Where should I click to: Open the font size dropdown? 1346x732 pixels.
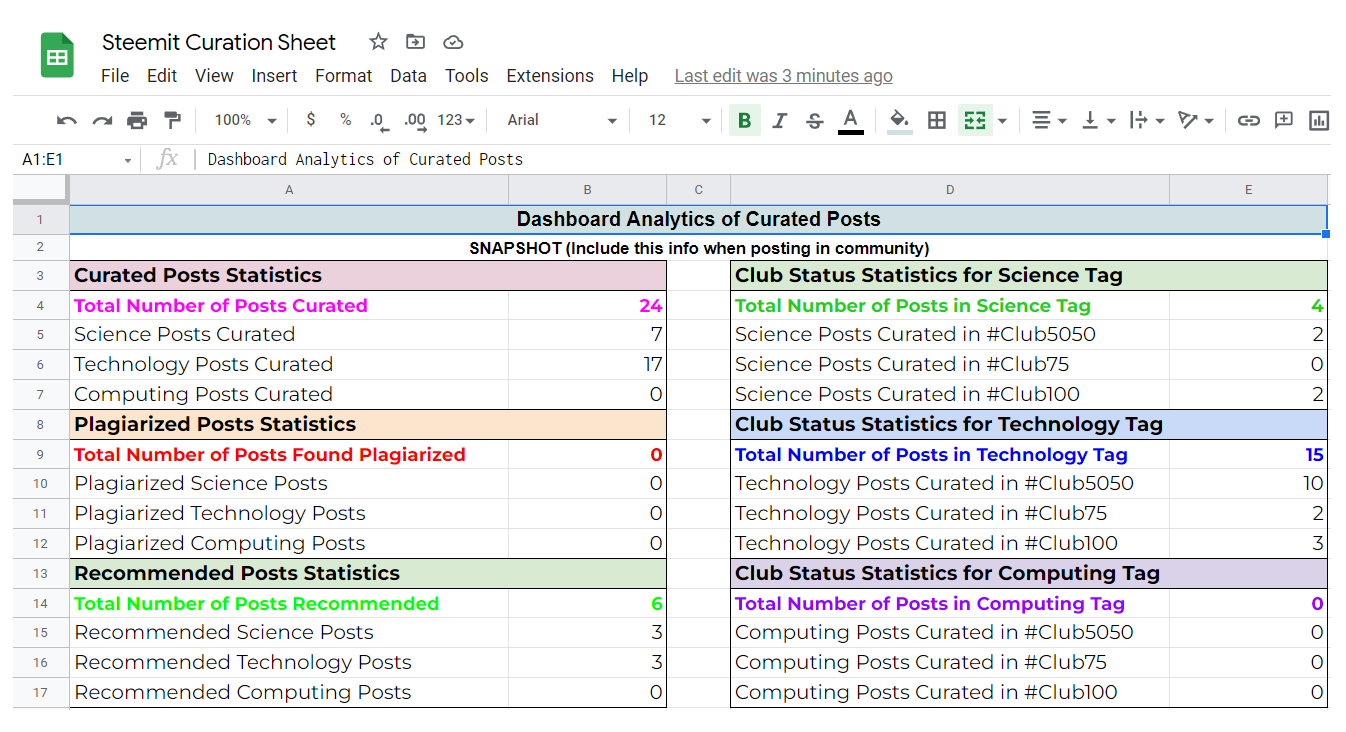(x=679, y=120)
